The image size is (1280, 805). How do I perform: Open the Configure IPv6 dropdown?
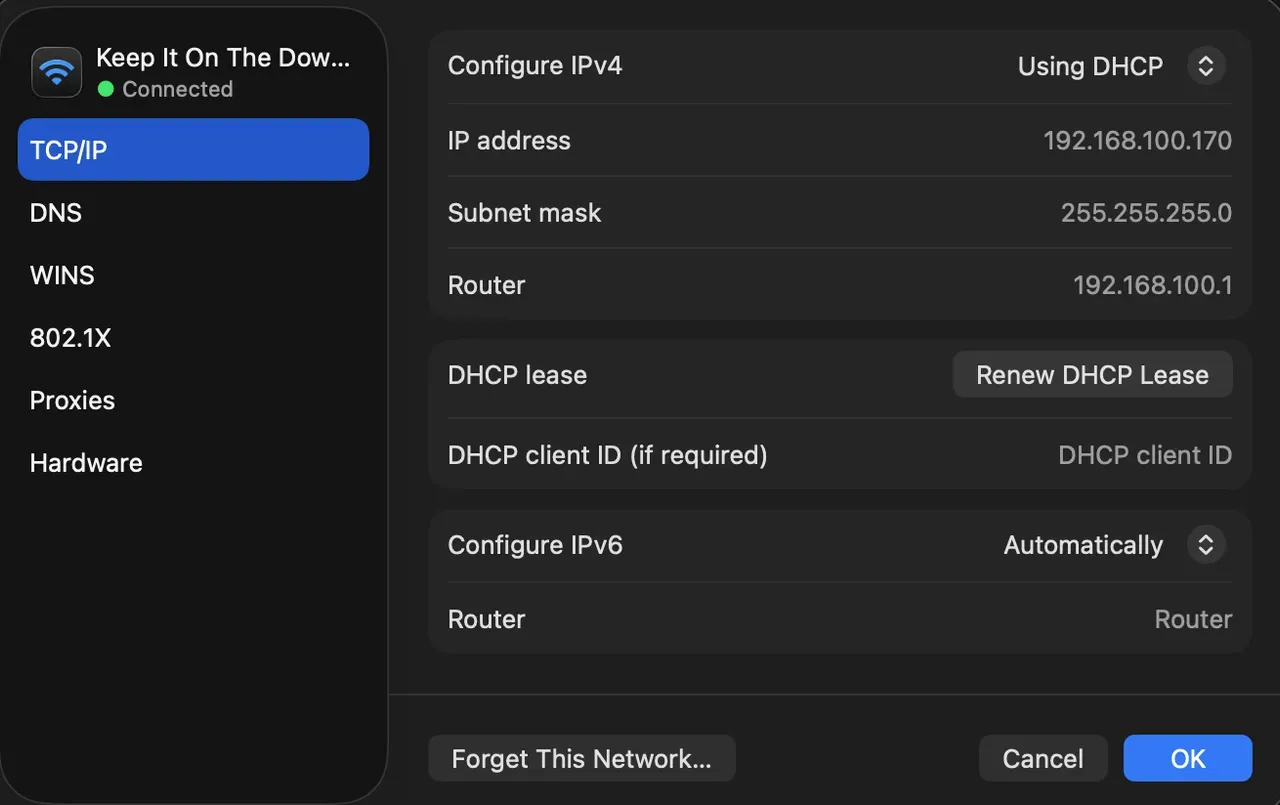[1206, 544]
